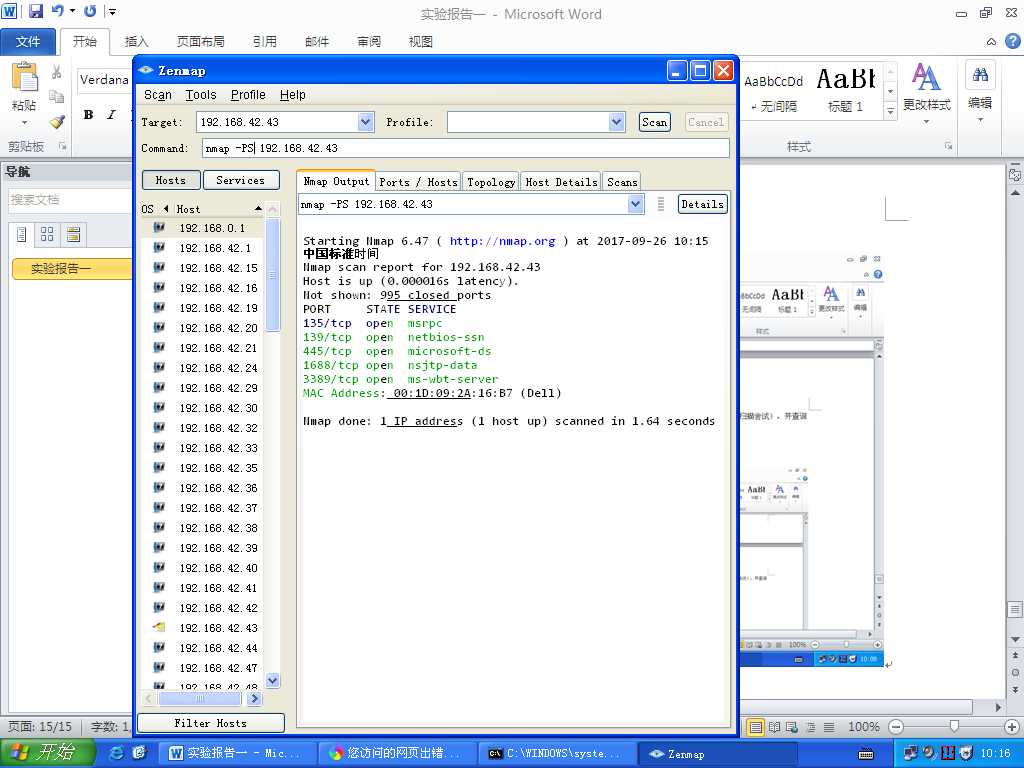Toggle Italic formatting in Word

tap(111, 115)
